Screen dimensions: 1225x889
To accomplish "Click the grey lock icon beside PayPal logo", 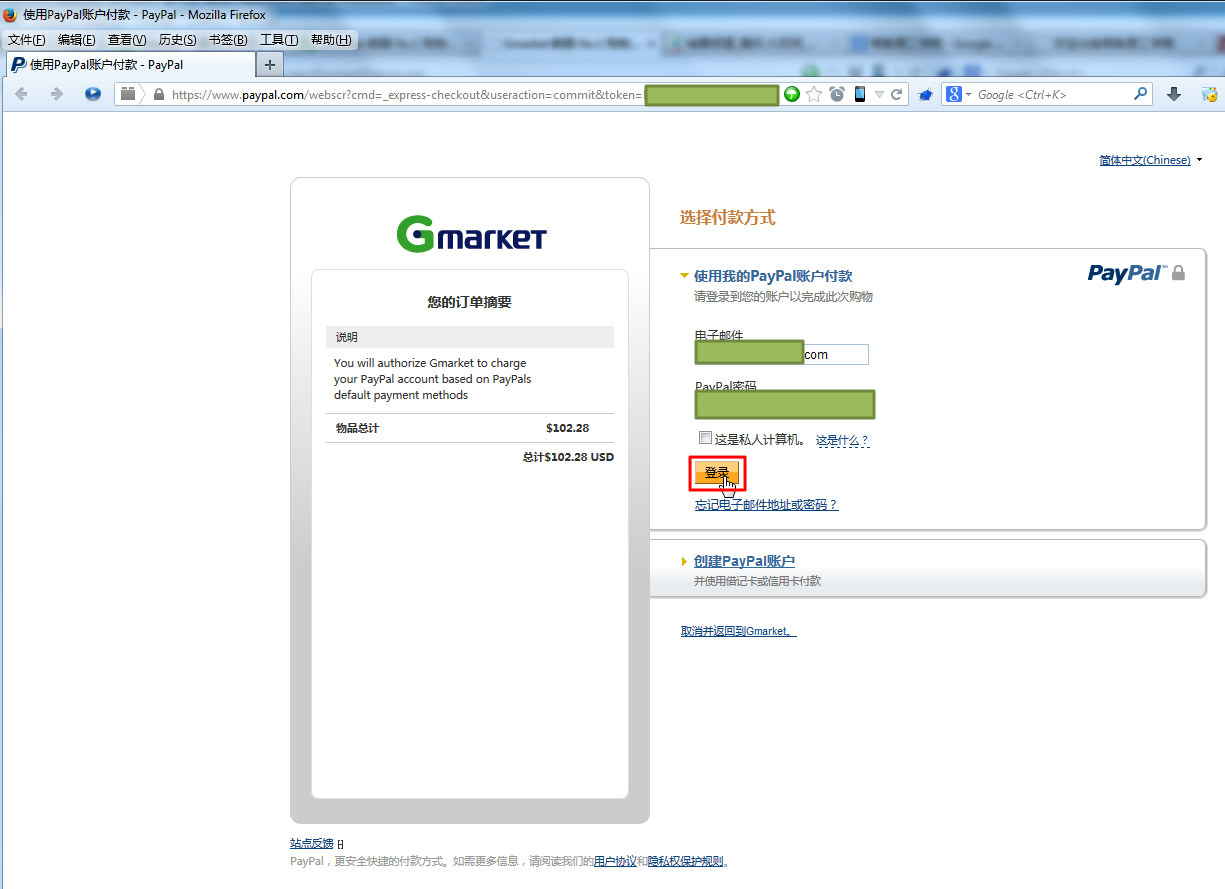I will pyautogui.click(x=1178, y=272).
